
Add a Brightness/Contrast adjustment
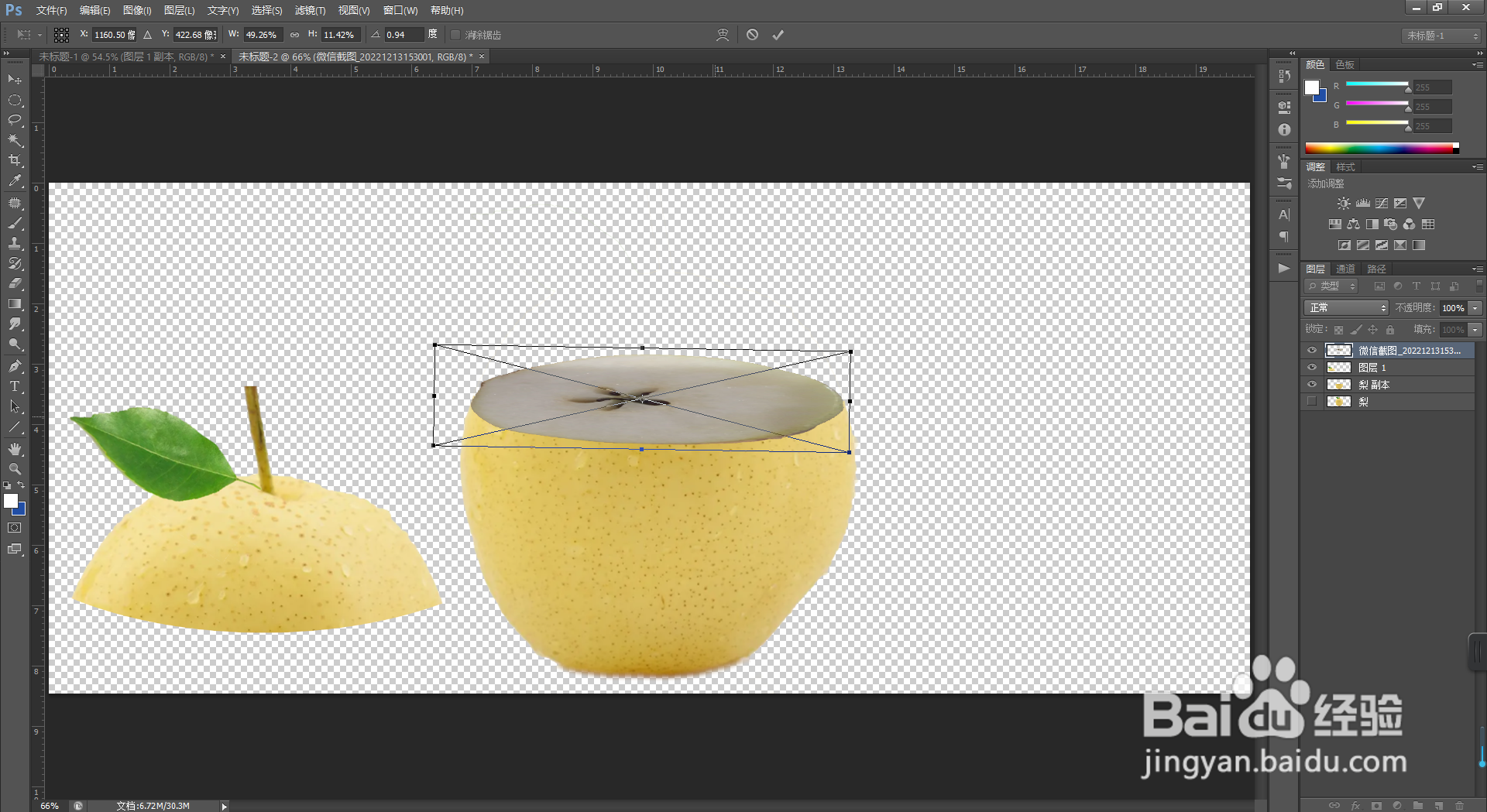point(1344,204)
